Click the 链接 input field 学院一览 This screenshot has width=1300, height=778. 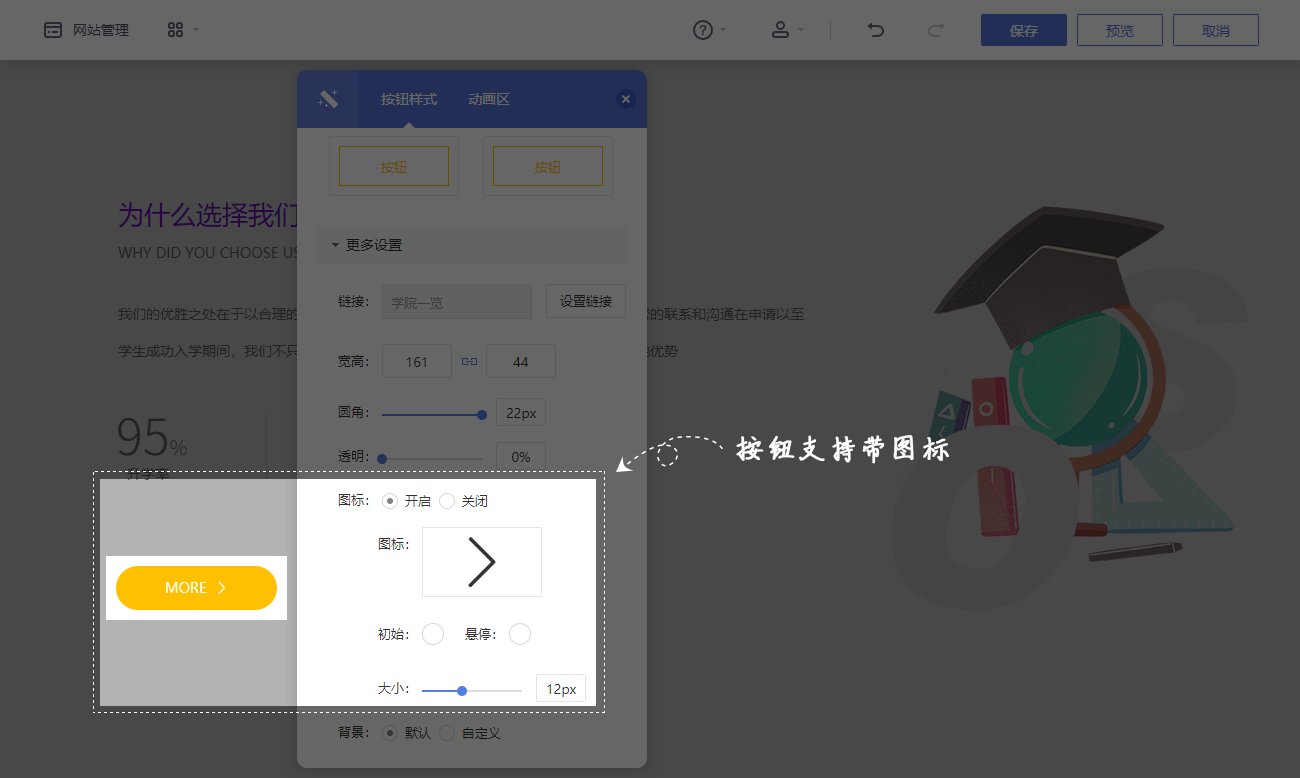tap(457, 302)
